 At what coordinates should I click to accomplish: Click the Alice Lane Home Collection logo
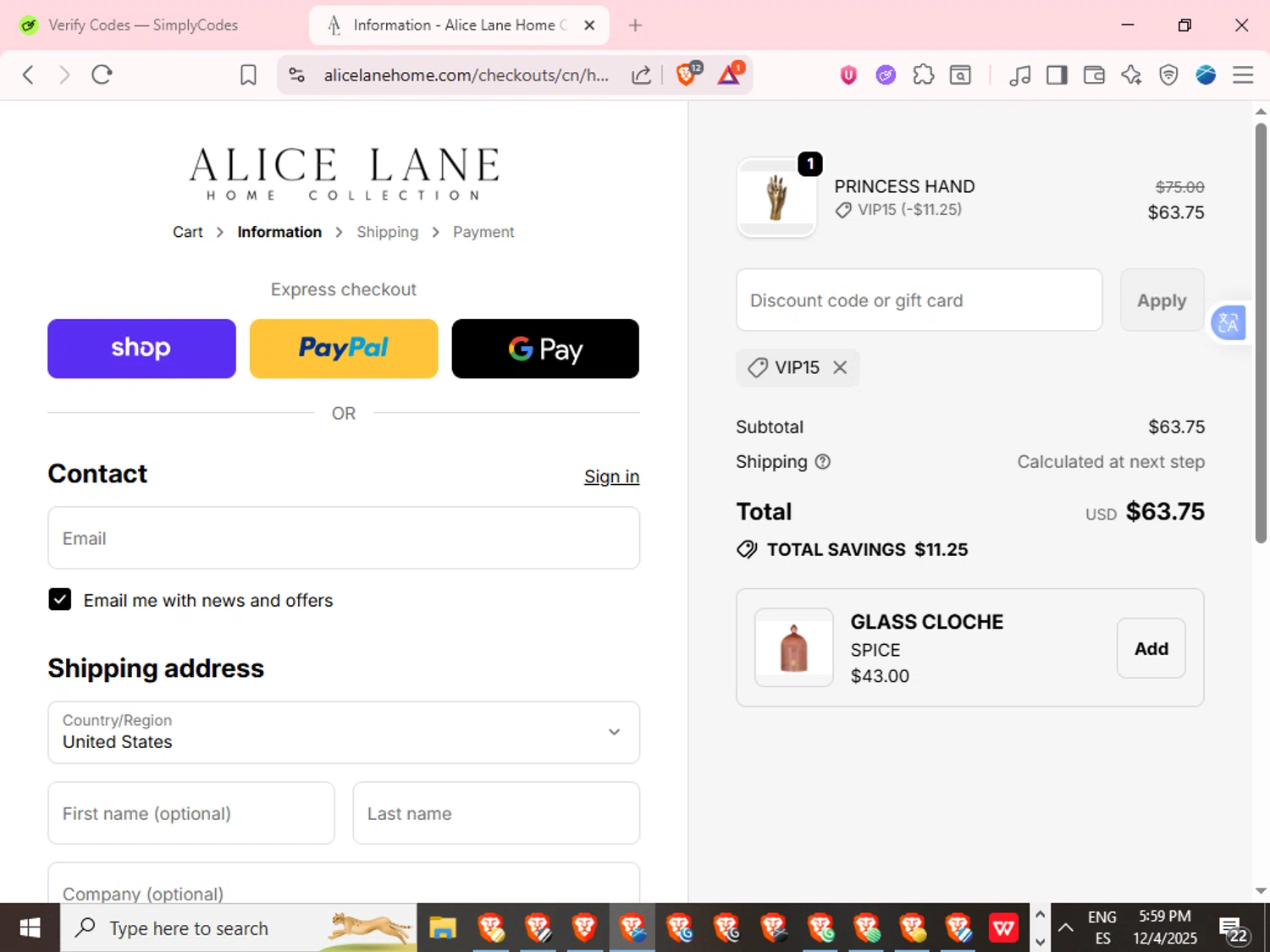[344, 173]
